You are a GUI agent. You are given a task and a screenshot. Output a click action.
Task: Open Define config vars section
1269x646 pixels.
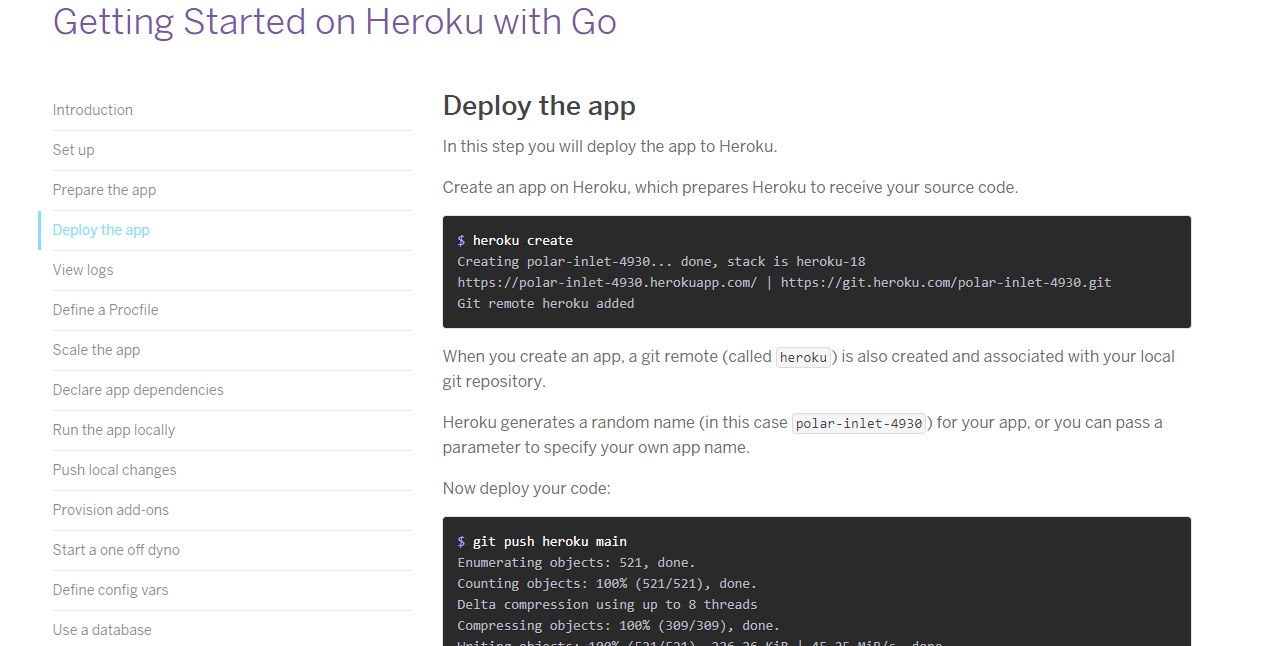111,590
